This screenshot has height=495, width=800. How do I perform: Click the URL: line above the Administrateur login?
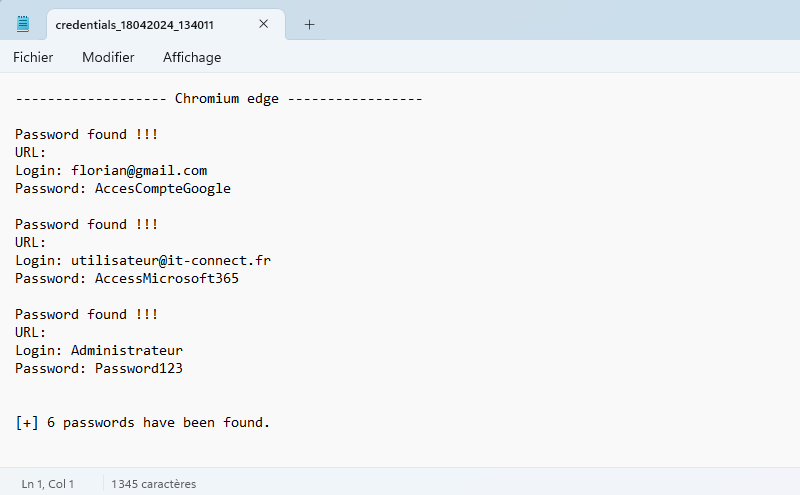coord(31,332)
